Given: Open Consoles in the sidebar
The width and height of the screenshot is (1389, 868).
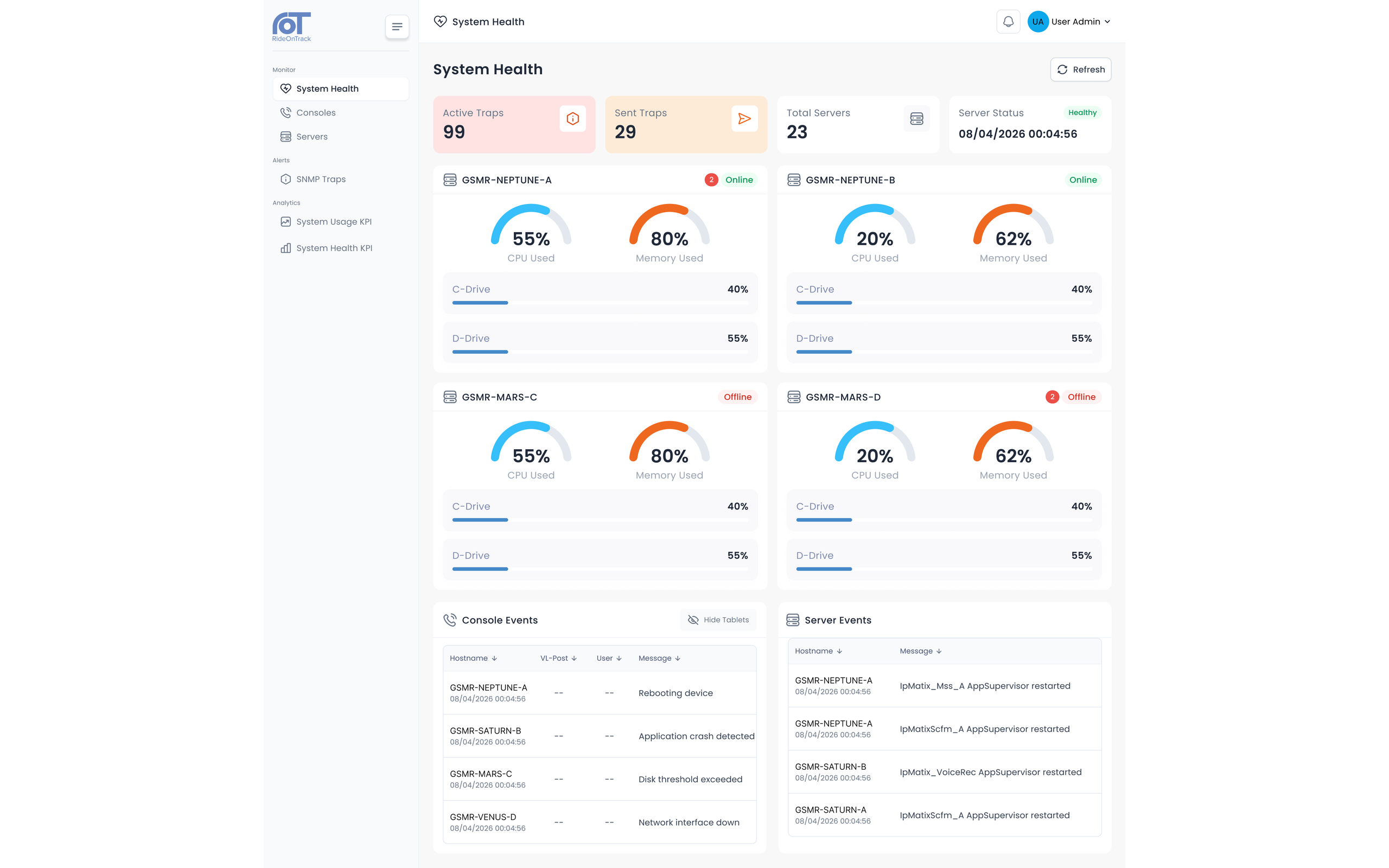Looking at the screenshot, I should [341, 113].
